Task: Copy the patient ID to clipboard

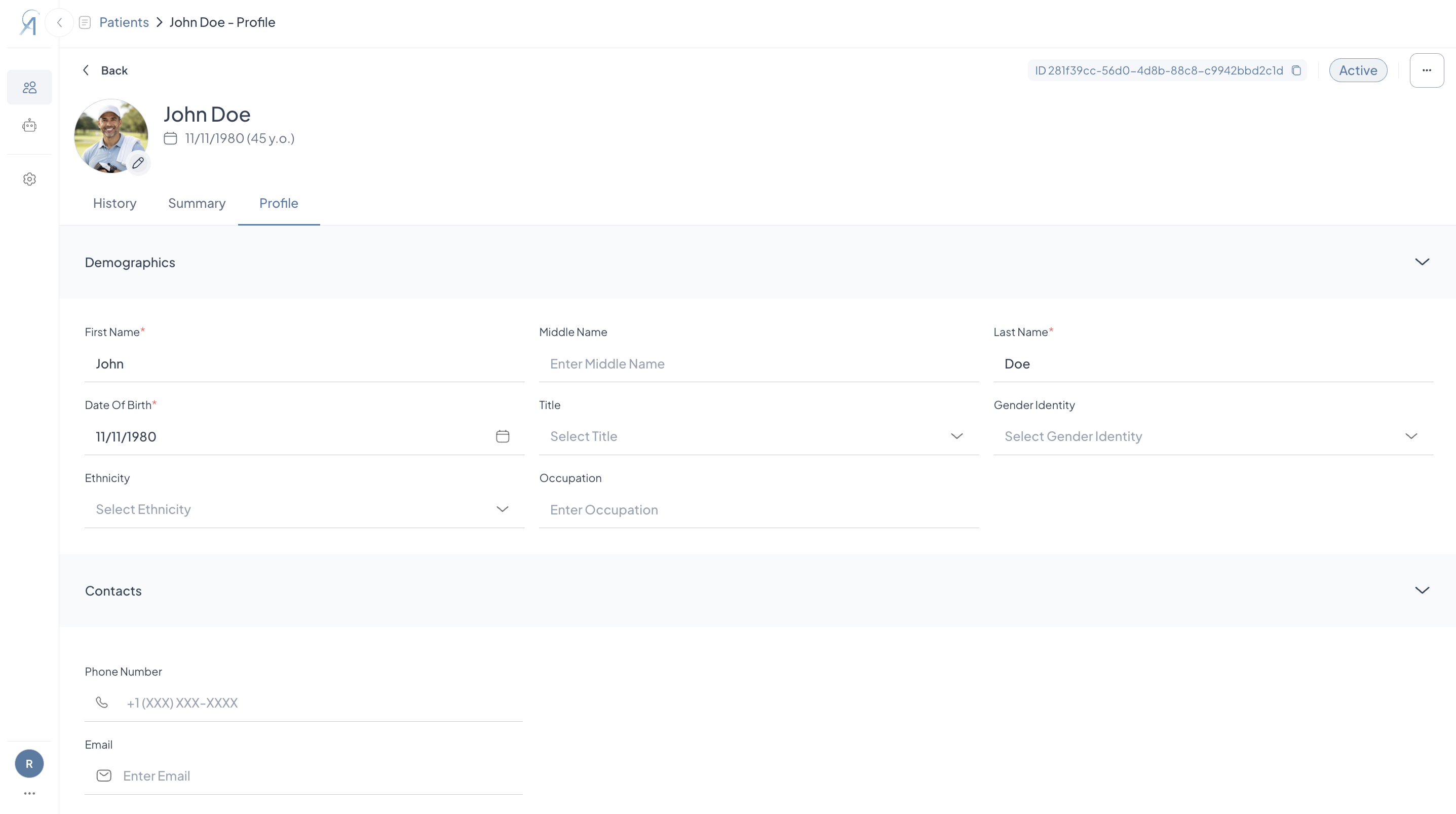Action: 1296,70
